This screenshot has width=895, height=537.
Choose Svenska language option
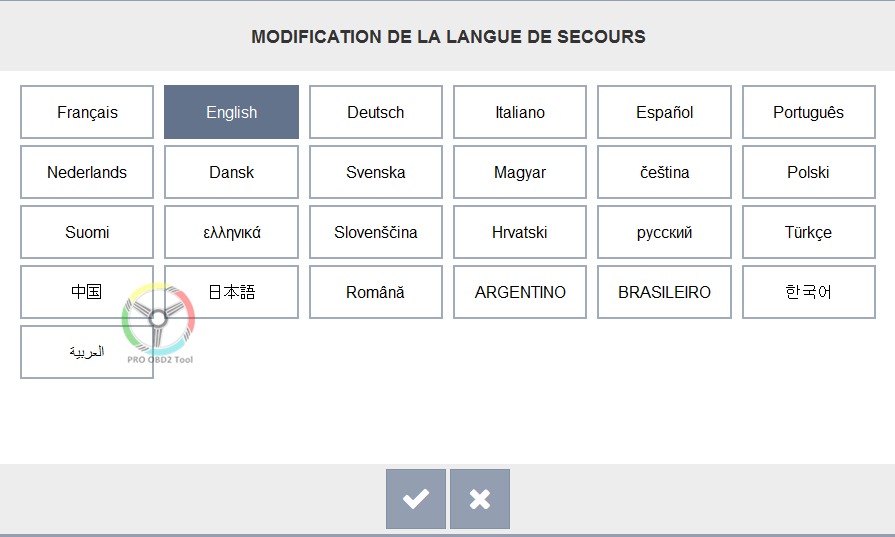[x=376, y=172]
